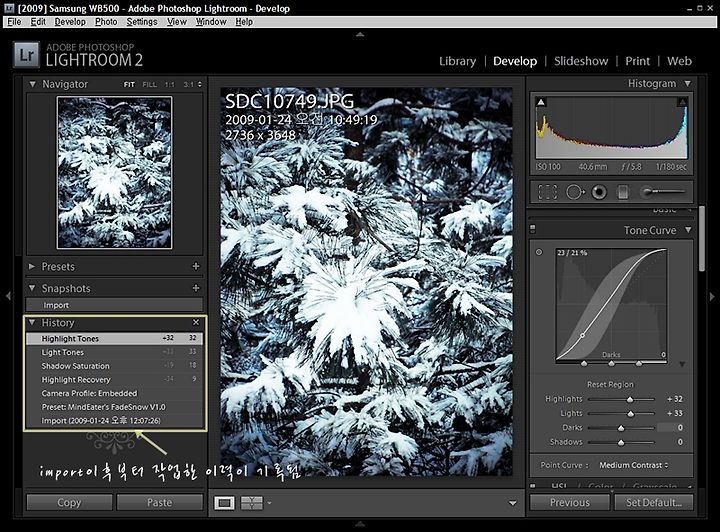Open Point Curve Medium Contrast dropdown

[634, 465]
